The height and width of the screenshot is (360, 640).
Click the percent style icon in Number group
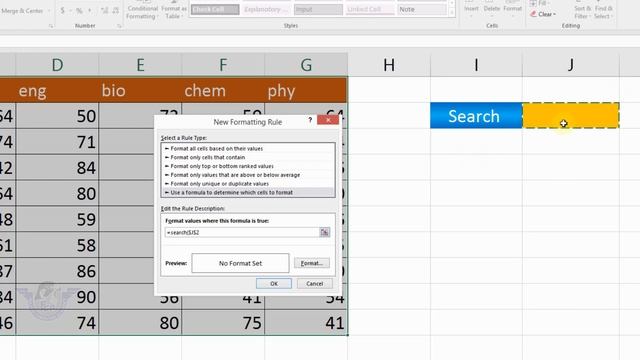[x=79, y=11]
